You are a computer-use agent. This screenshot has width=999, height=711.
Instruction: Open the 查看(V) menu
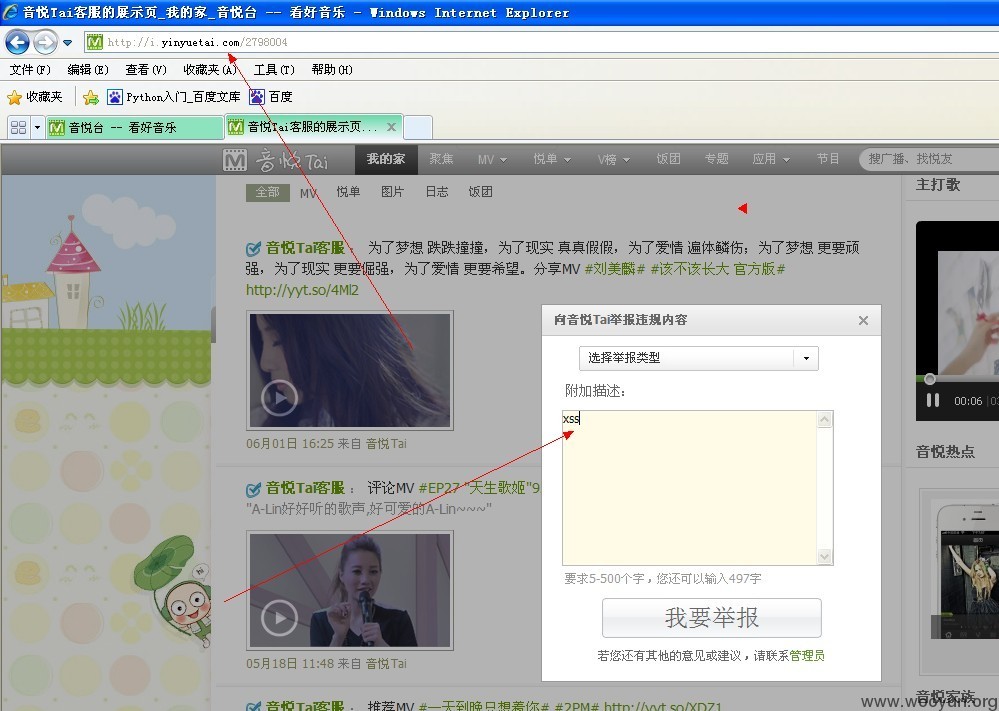pos(146,69)
